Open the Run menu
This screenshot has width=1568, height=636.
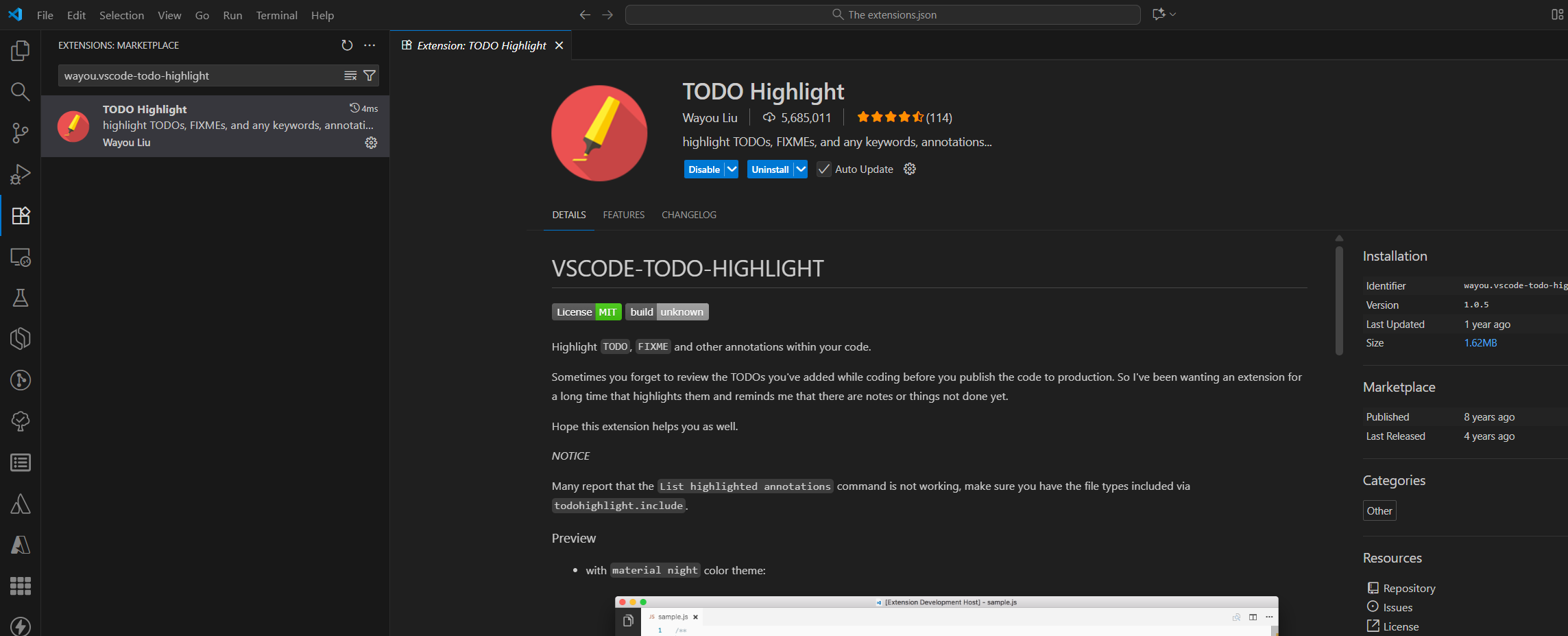pyautogui.click(x=232, y=15)
